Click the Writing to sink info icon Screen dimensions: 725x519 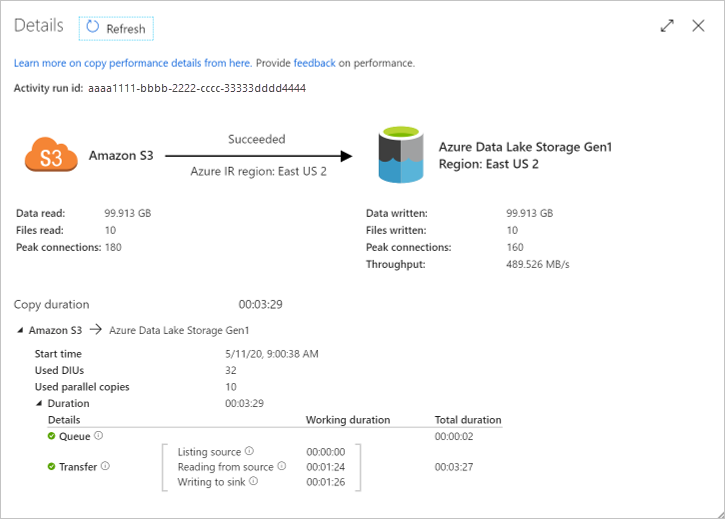click(x=253, y=481)
